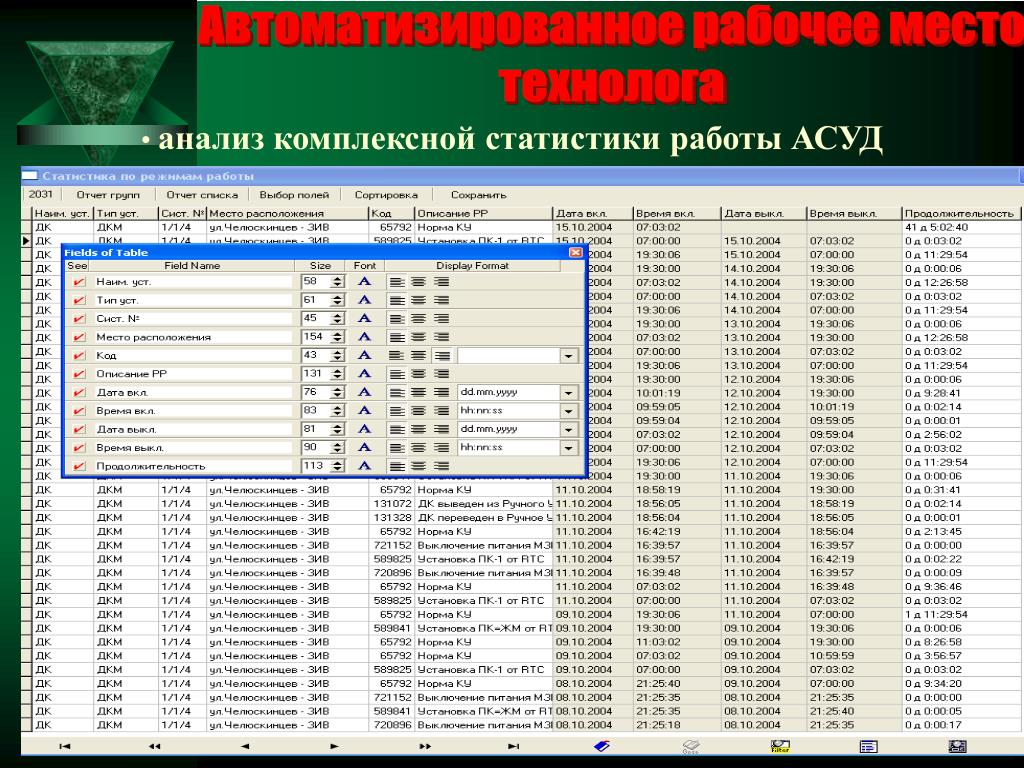The image size is (1024, 768).
Task: Toggle visibility checkmark for Дата вкл. field
Action: coord(79,392)
